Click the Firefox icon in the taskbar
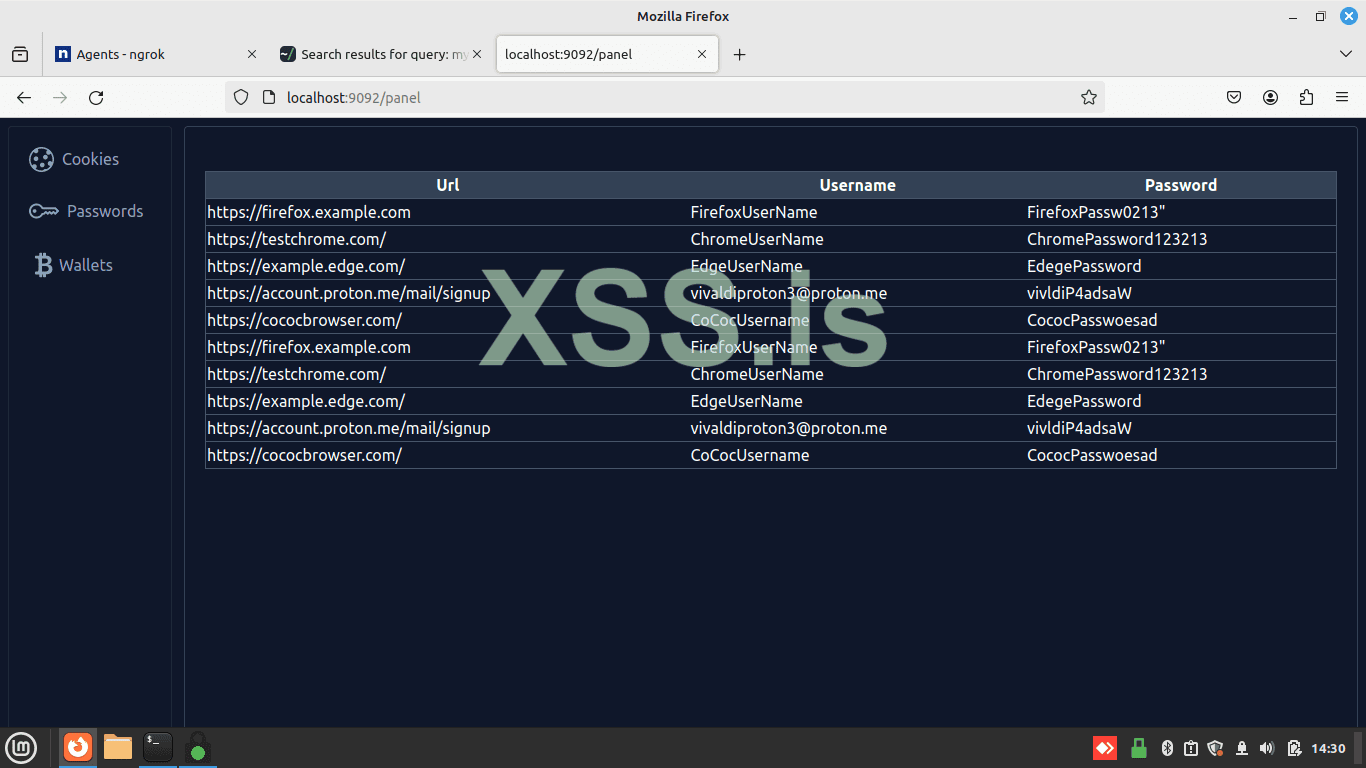The width and height of the screenshot is (1366, 768). [x=78, y=747]
